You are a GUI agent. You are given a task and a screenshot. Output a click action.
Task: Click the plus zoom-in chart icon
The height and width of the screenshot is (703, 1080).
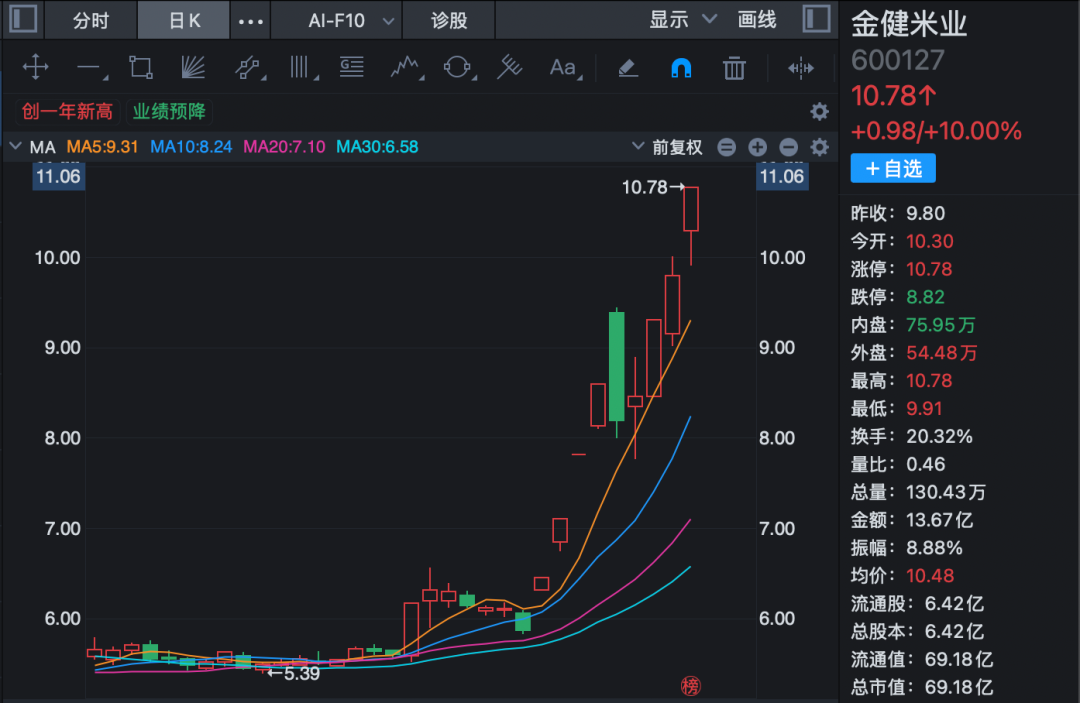pyautogui.click(x=758, y=147)
